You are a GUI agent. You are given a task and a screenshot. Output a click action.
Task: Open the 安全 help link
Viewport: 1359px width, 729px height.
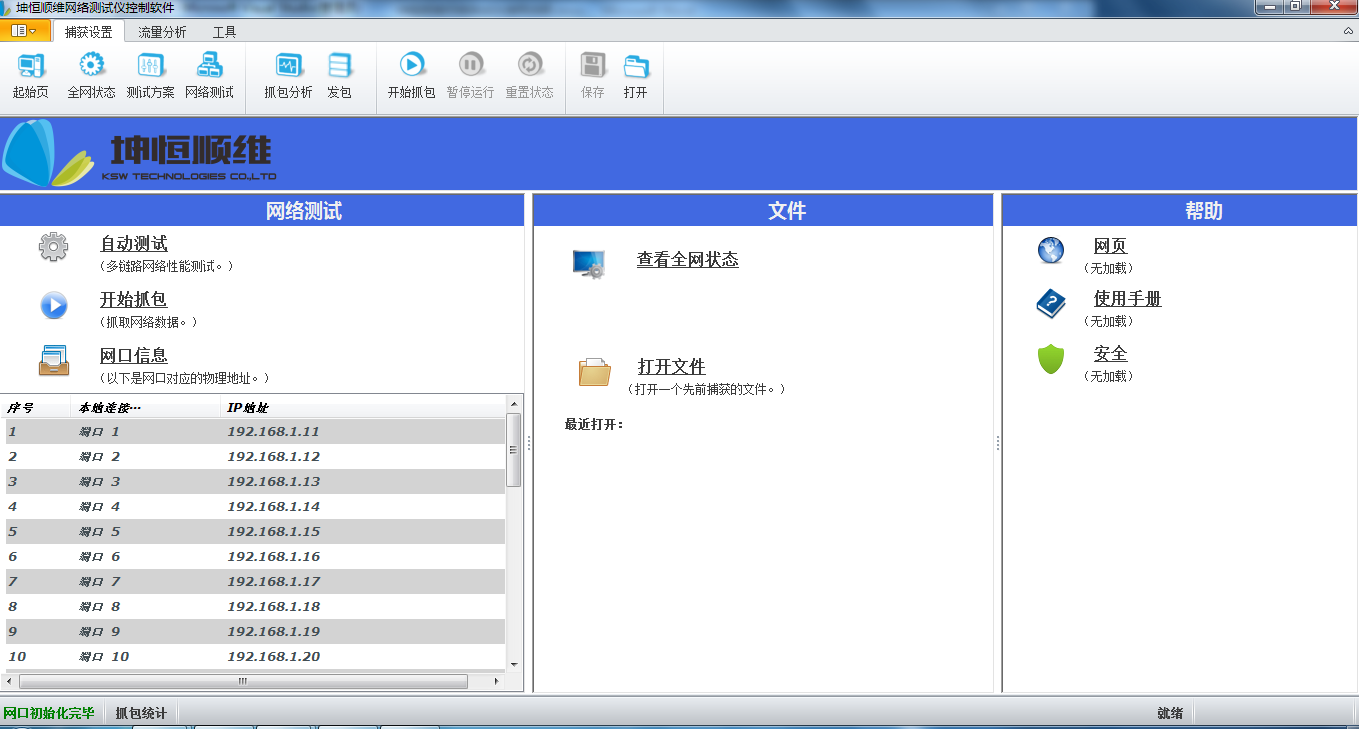click(1111, 354)
